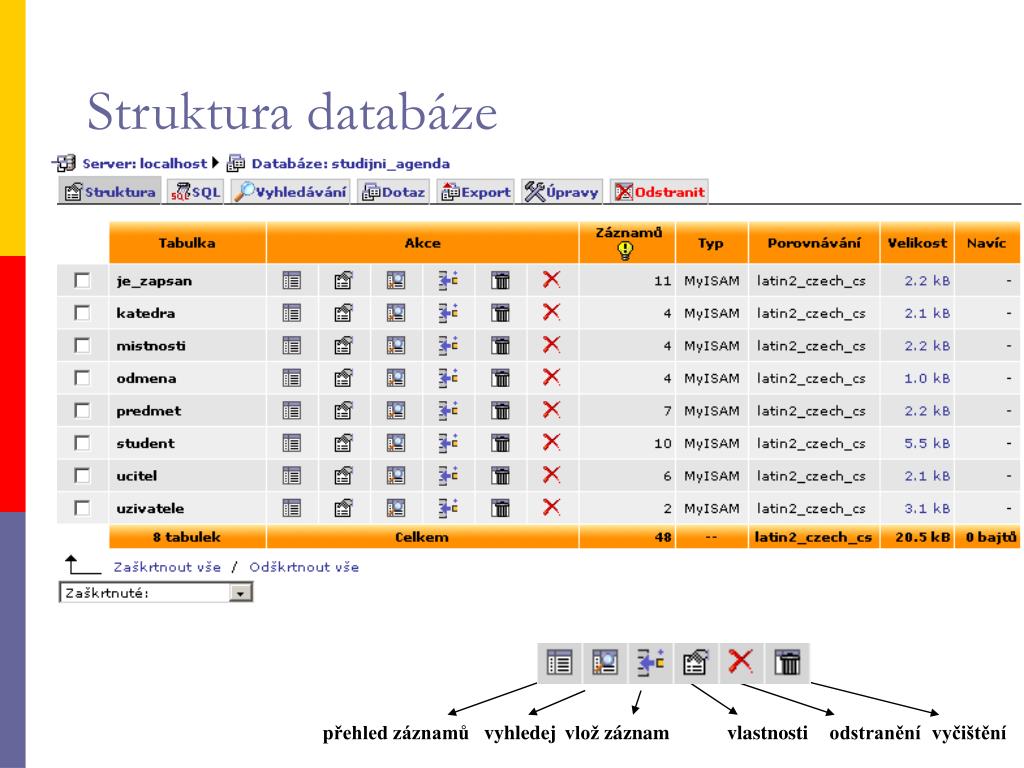Click the red Odstranit tab
The image size is (1024, 768).
tap(660, 192)
